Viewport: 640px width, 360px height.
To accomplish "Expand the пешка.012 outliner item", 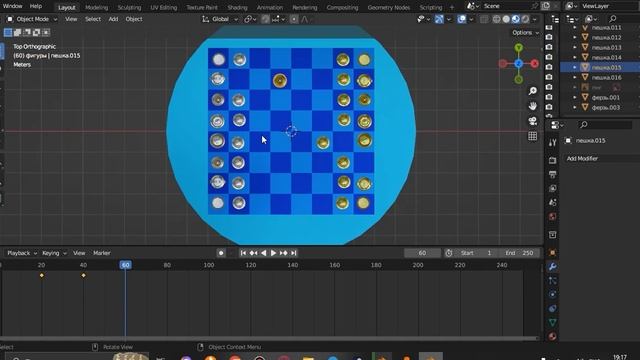I will click(575, 38).
